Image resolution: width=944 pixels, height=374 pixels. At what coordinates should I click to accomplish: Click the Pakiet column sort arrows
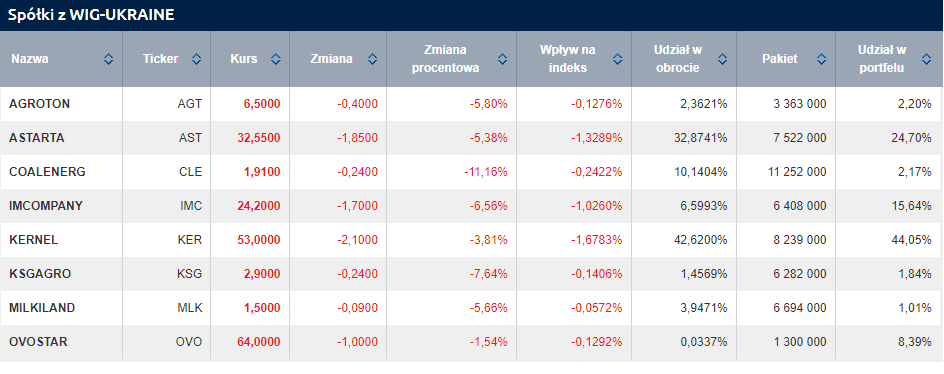tap(821, 59)
